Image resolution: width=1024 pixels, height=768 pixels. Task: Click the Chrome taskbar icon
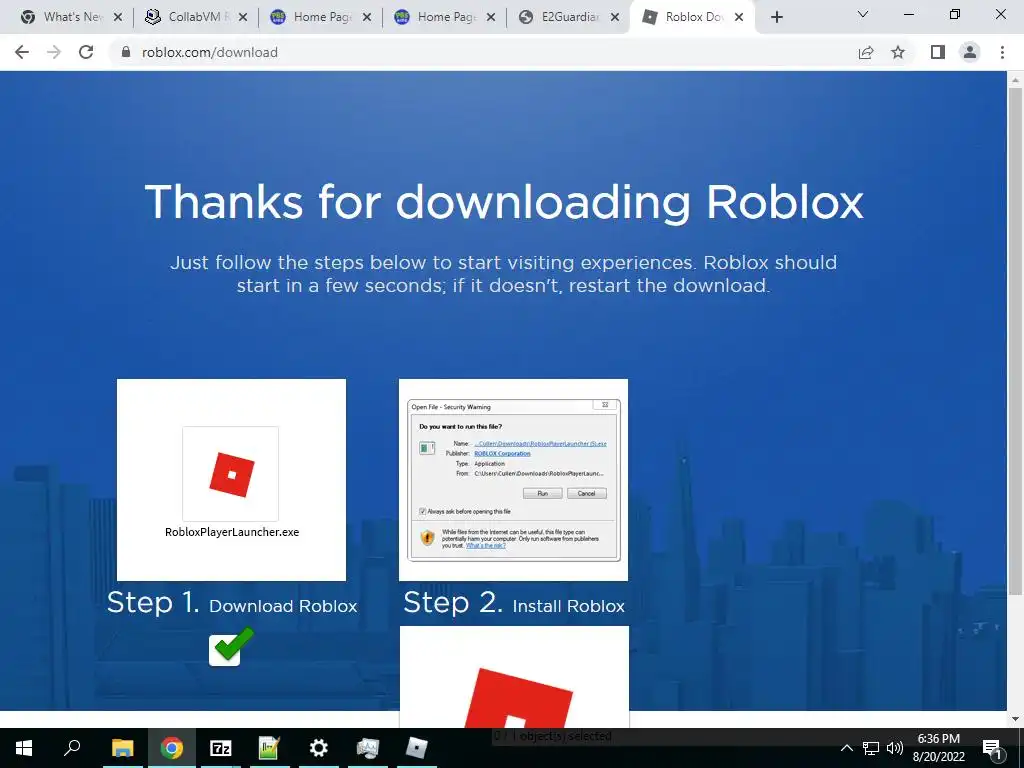(172, 748)
